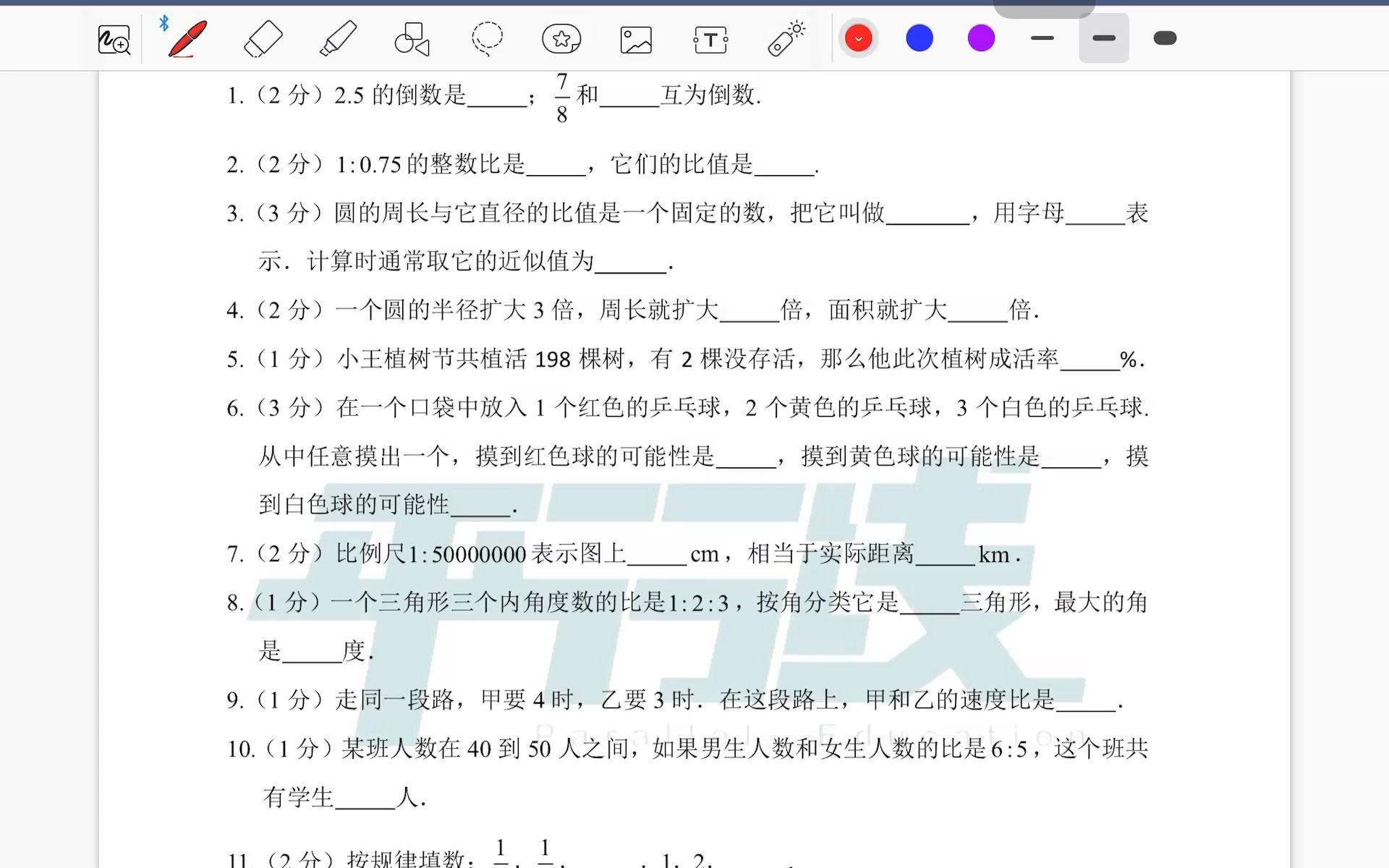The width and height of the screenshot is (1389, 868).
Task: Open the shapes tool
Action: [x=412, y=38]
